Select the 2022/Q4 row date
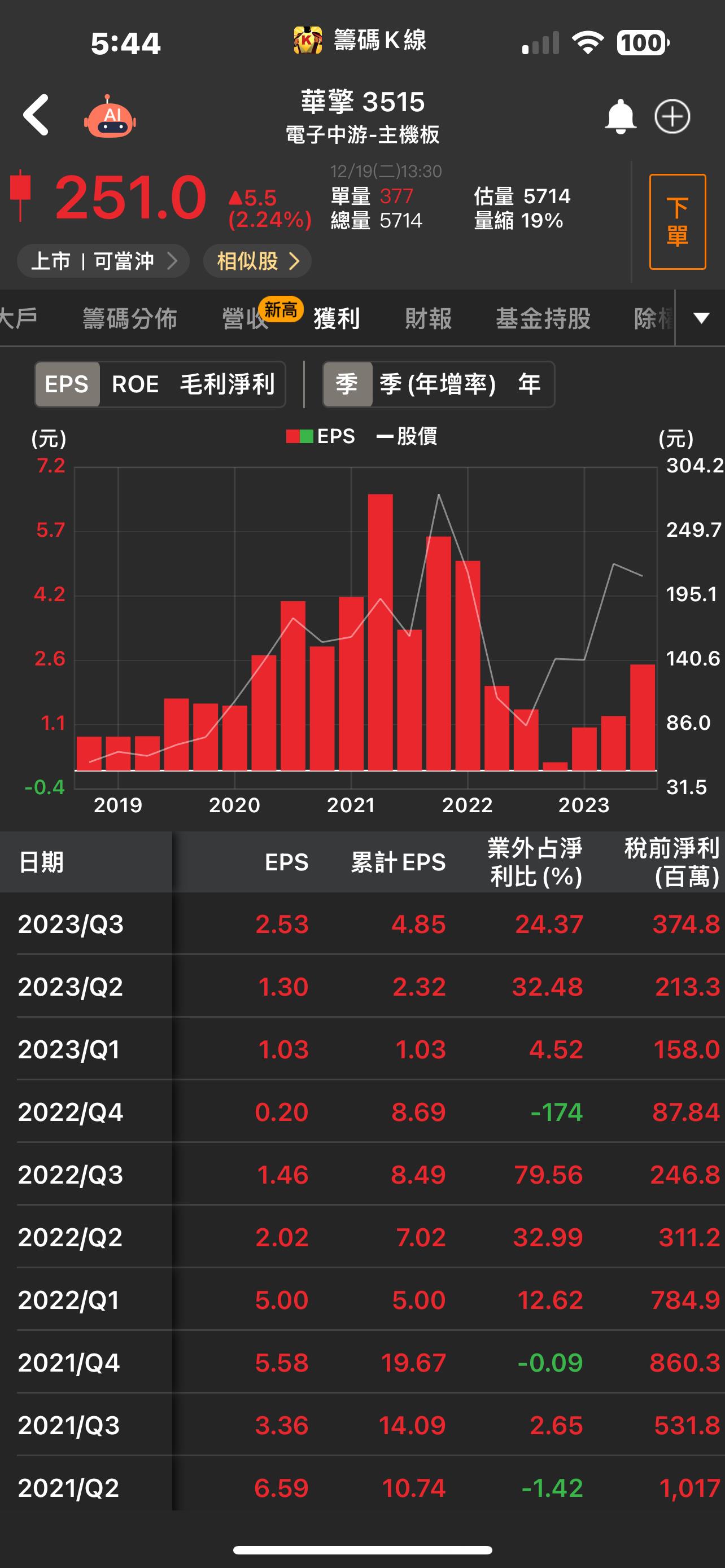The image size is (725, 1568). (x=71, y=1112)
